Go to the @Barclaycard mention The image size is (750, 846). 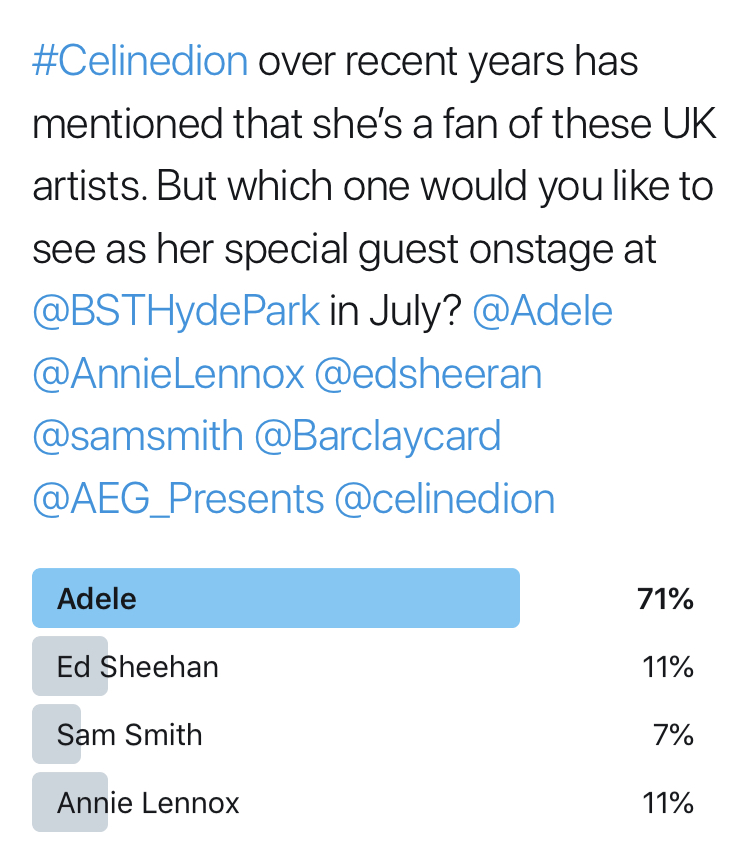coord(377,436)
